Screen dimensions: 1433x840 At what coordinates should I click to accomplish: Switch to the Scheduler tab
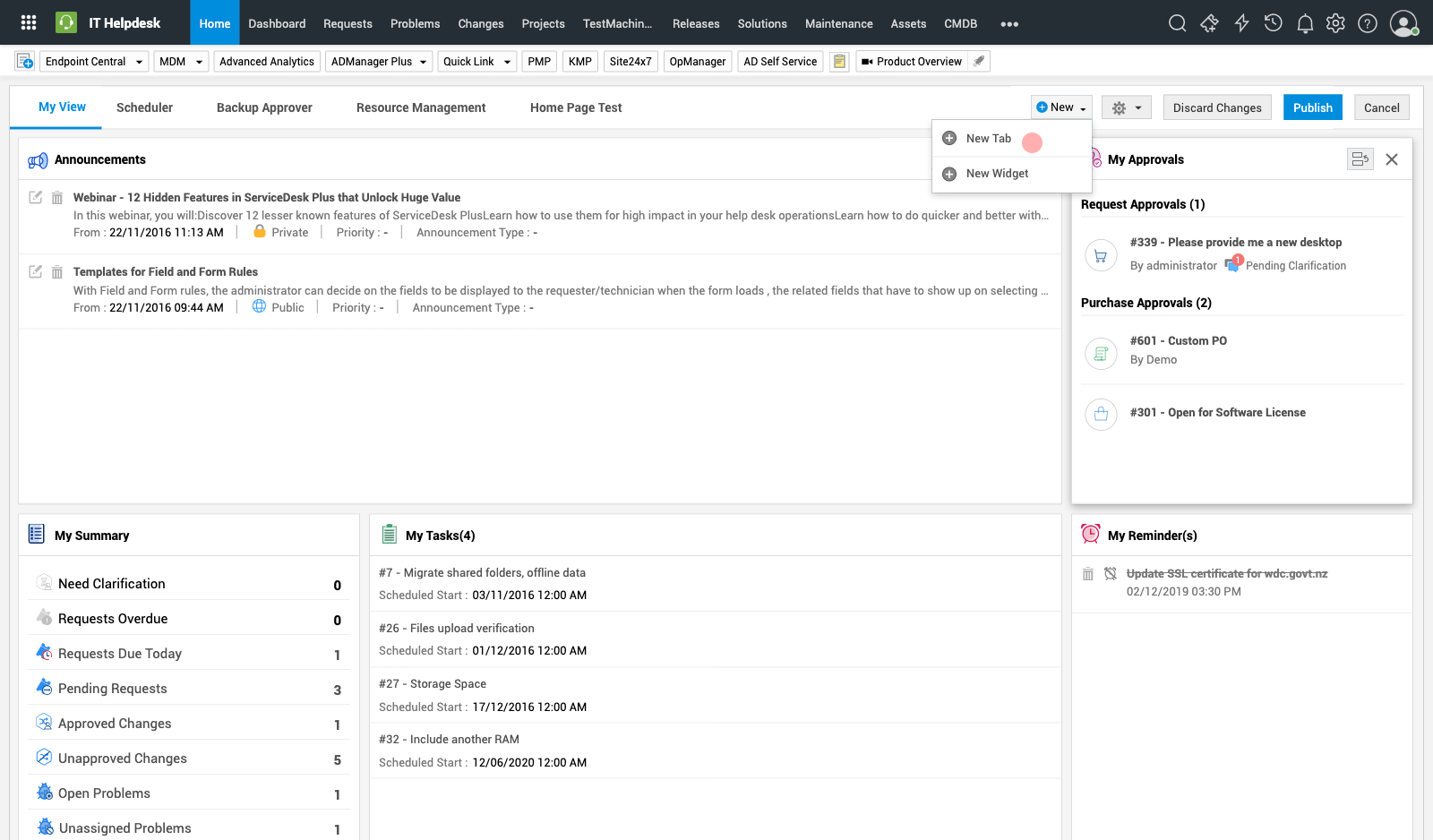pos(144,107)
